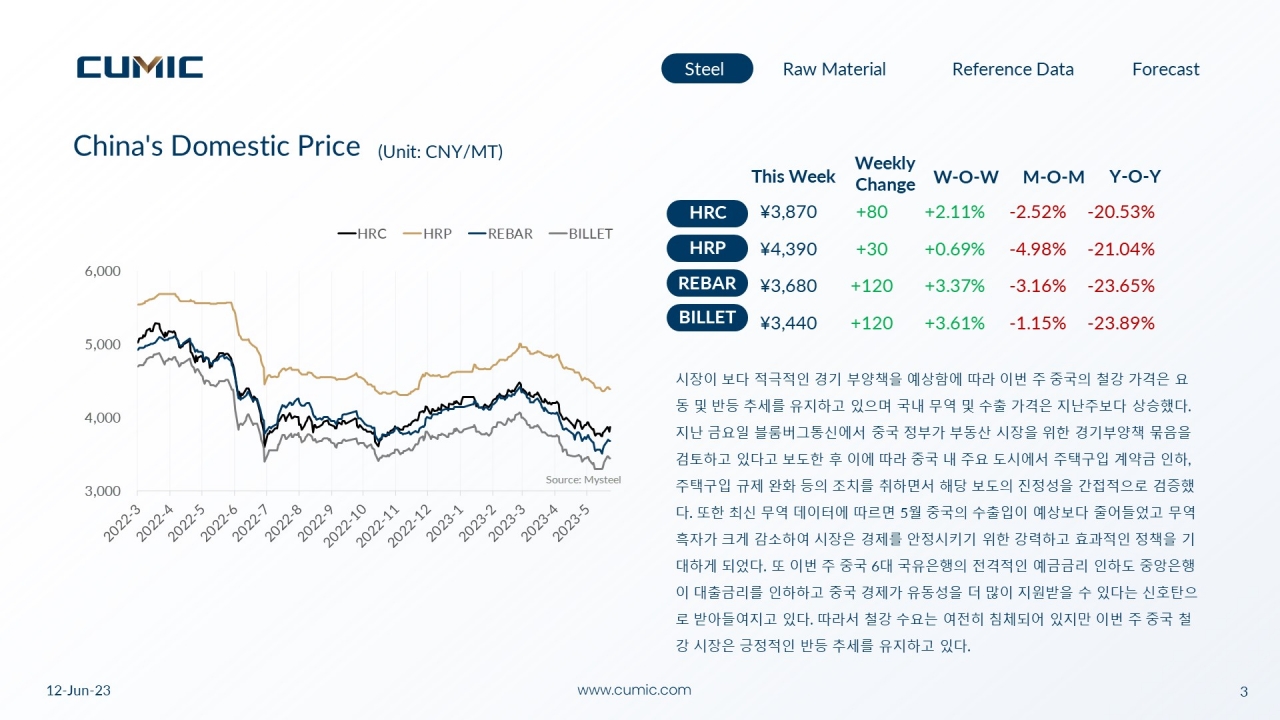Click the CUMIC logo
The image size is (1280, 720).
140,67
